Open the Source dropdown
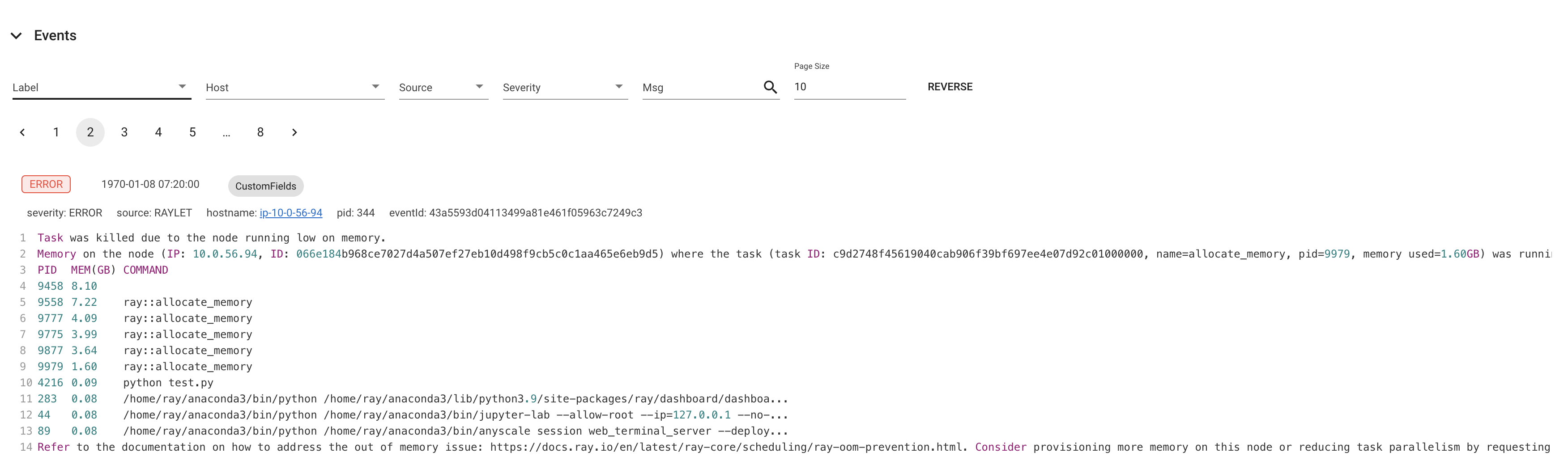The height and width of the screenshot is (465, 1568). coord(443,88)
